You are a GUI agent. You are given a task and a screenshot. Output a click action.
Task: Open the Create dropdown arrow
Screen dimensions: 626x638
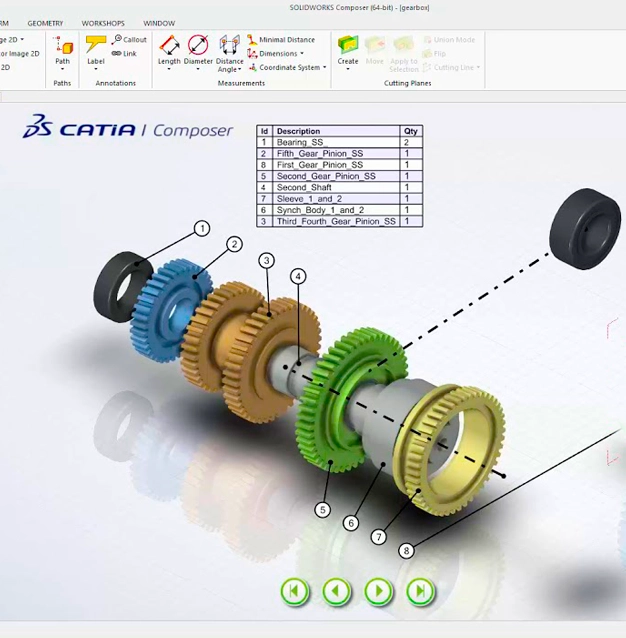coord(348,69)
